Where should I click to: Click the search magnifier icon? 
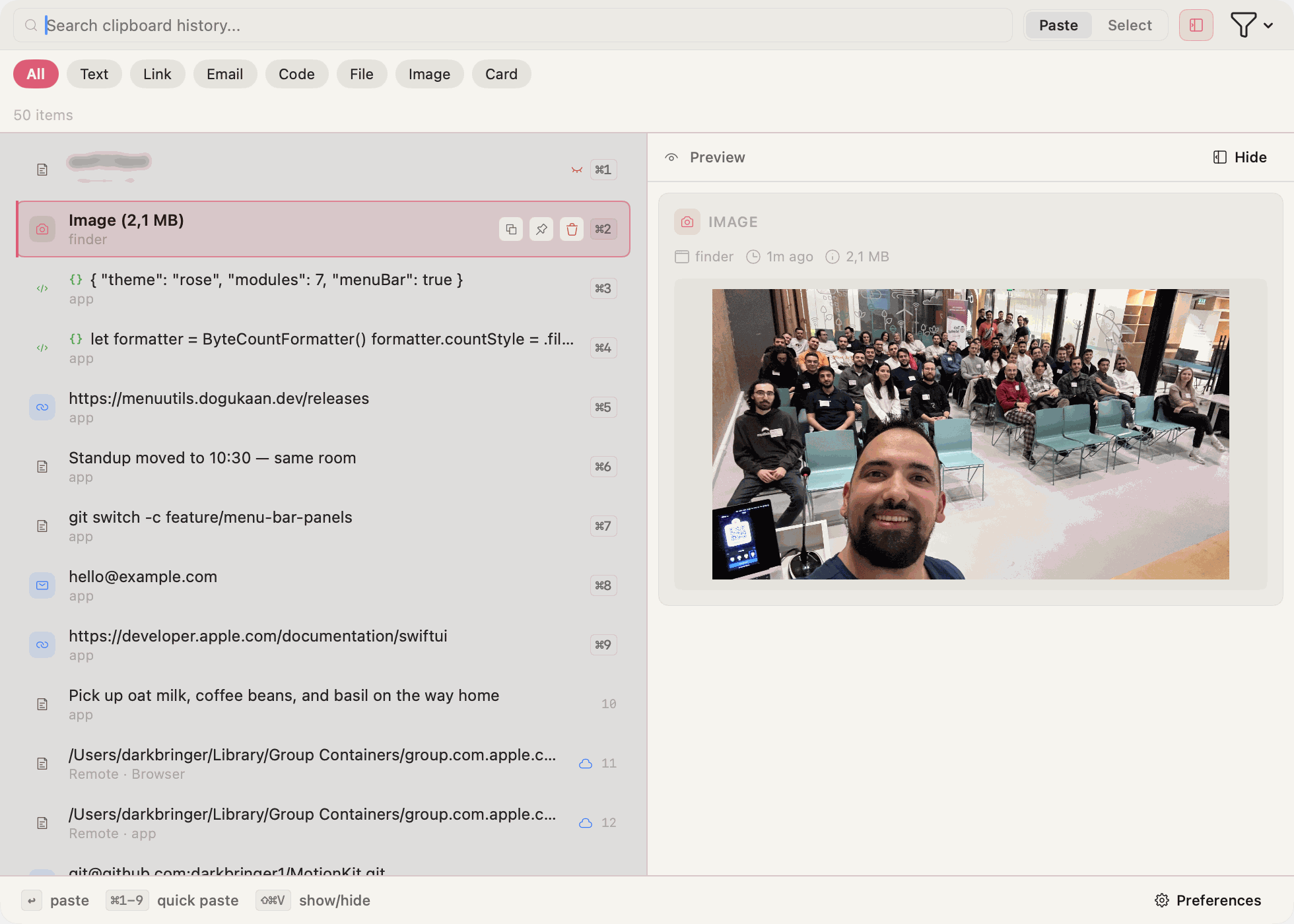31,25
